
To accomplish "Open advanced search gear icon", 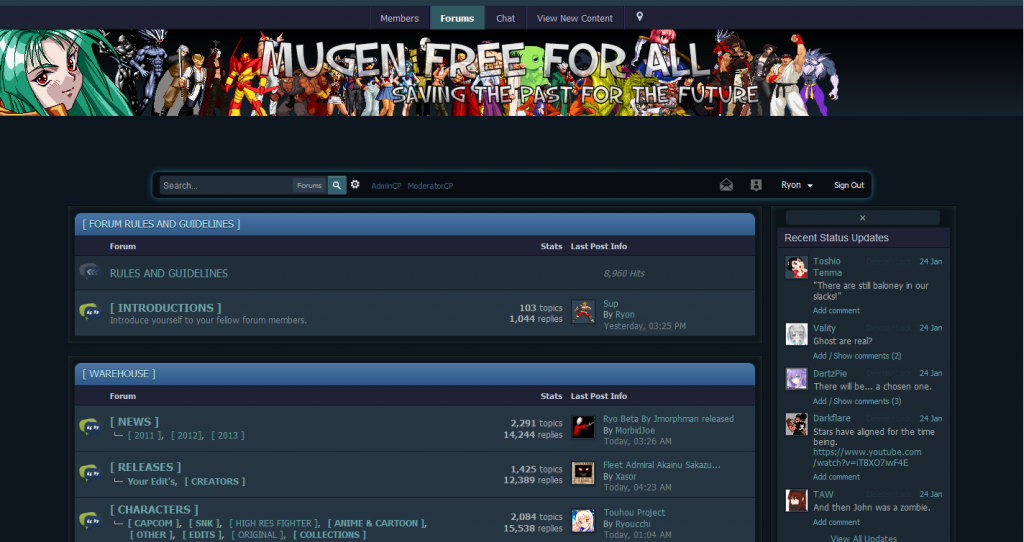I will tap(355, 185).
